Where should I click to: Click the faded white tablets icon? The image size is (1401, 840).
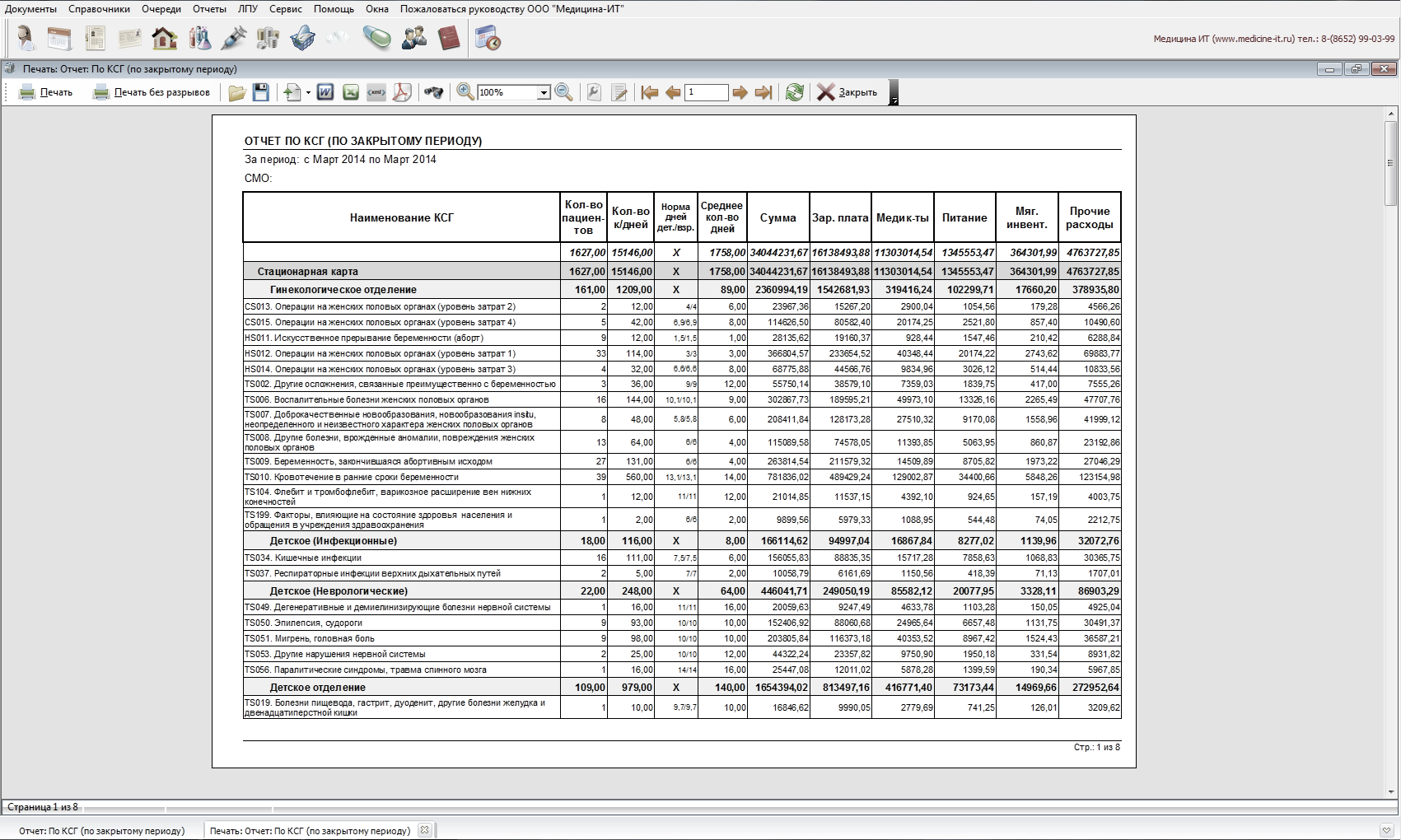tap(337, 38)
